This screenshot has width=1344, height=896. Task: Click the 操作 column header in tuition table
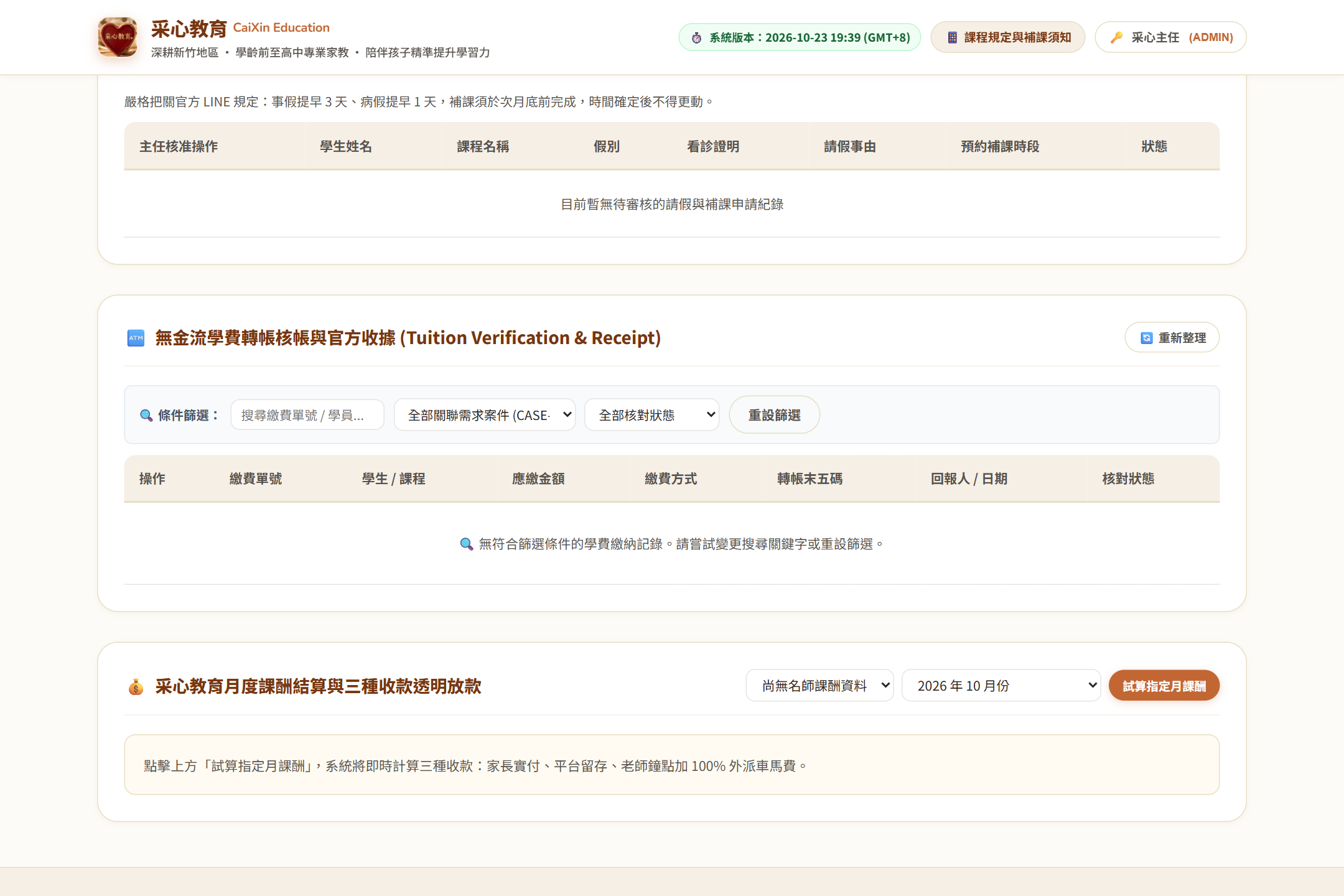click(152, 479)
